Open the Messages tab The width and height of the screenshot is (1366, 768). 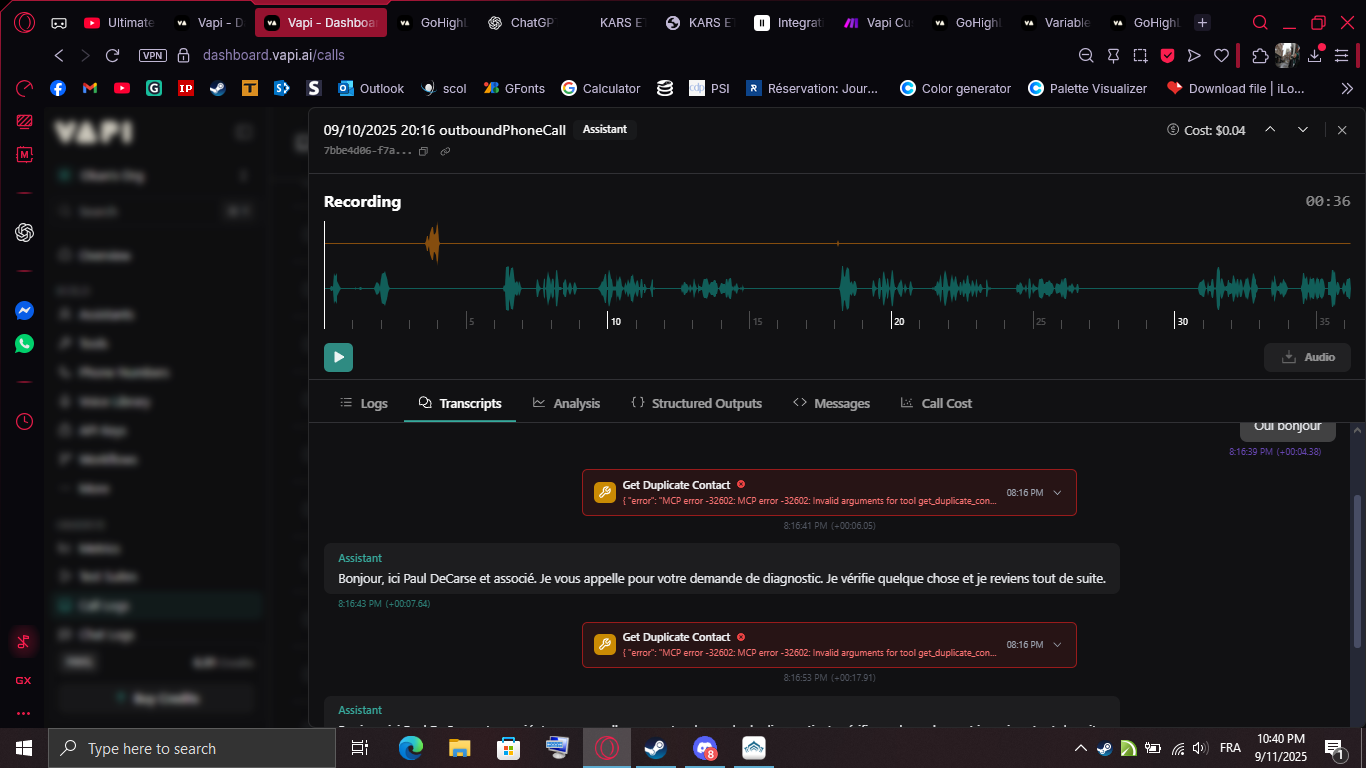pyautogui.click(x=831, y=403)
